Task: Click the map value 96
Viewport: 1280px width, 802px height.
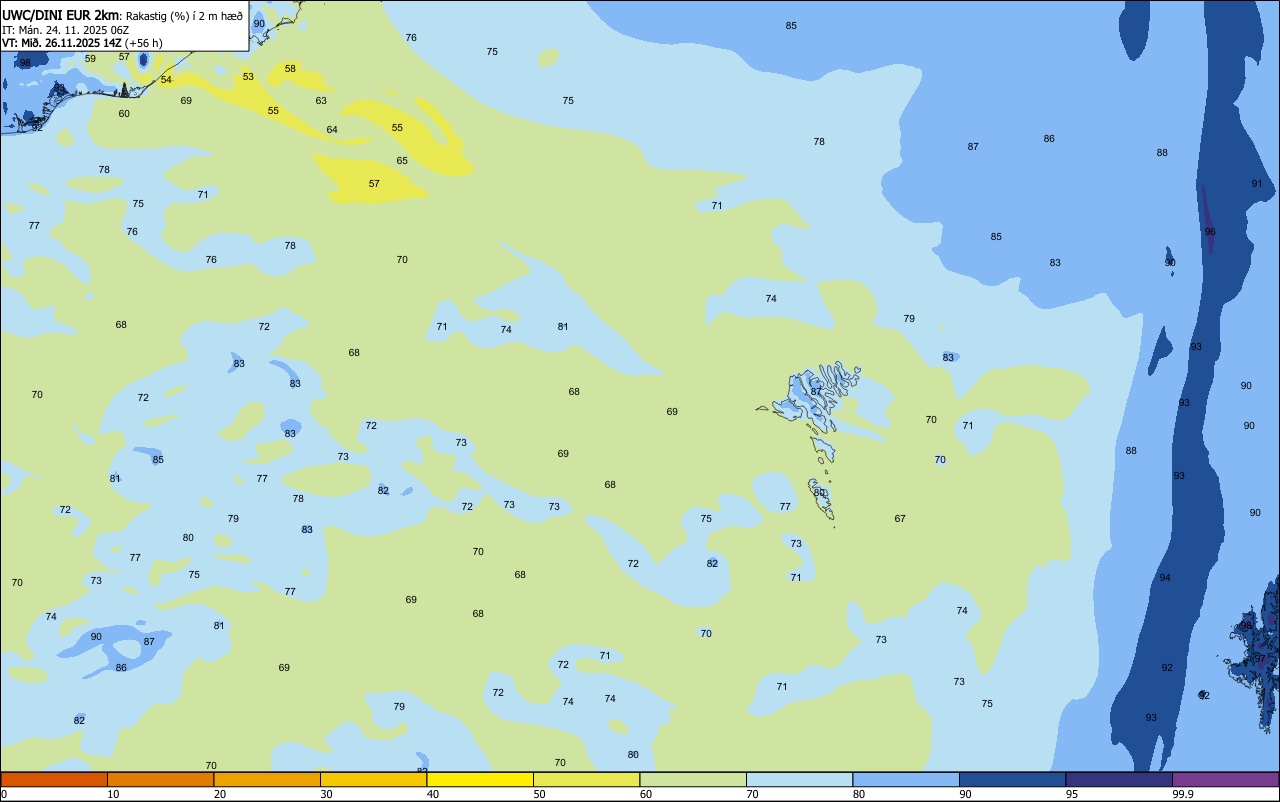Action: (1210, 232)
